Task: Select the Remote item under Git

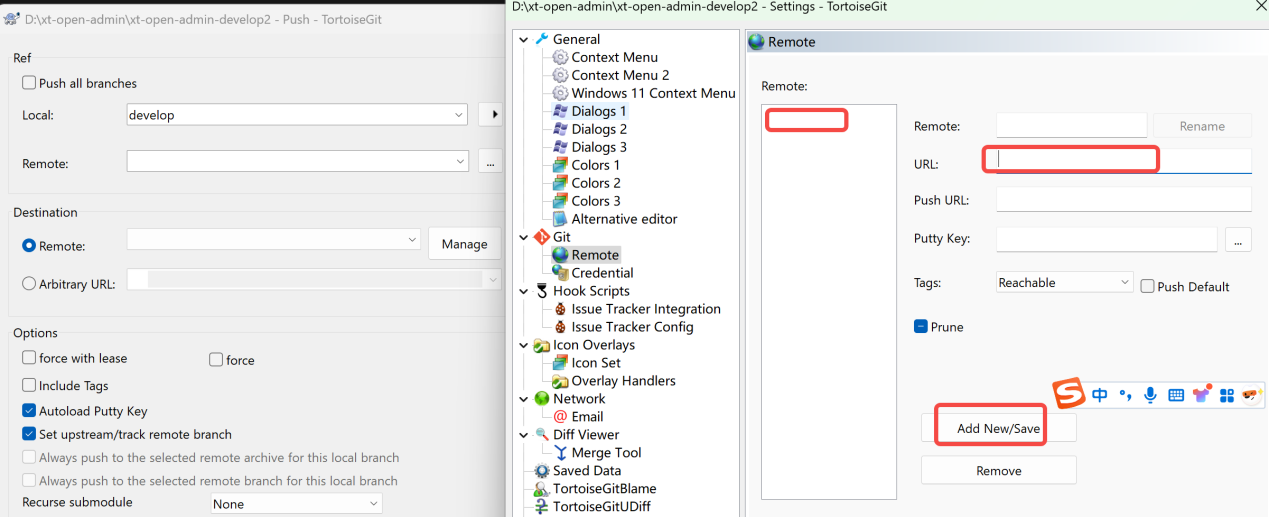Action: point(595,255)
